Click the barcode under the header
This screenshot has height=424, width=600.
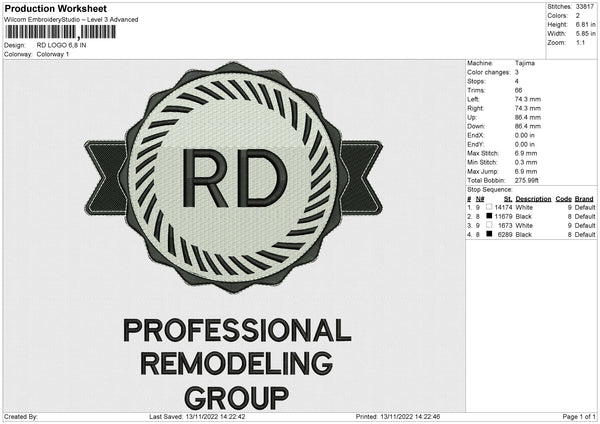pyautogui.click(x=60, y=32)
